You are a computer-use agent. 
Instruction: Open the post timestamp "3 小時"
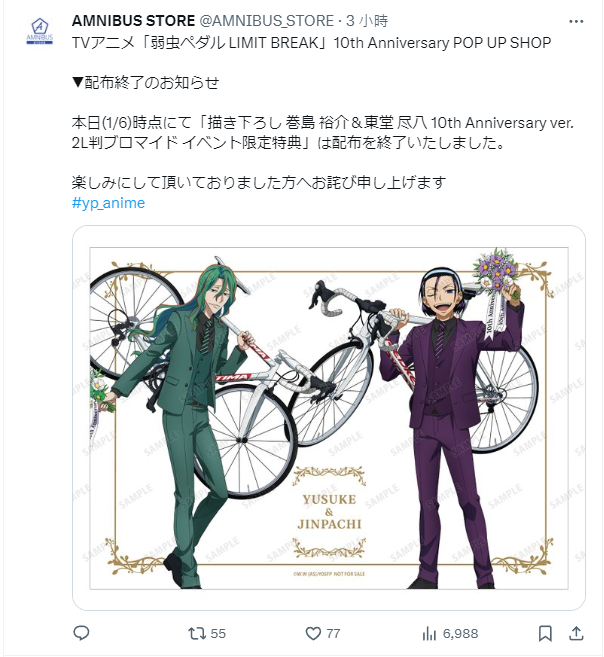367,21
